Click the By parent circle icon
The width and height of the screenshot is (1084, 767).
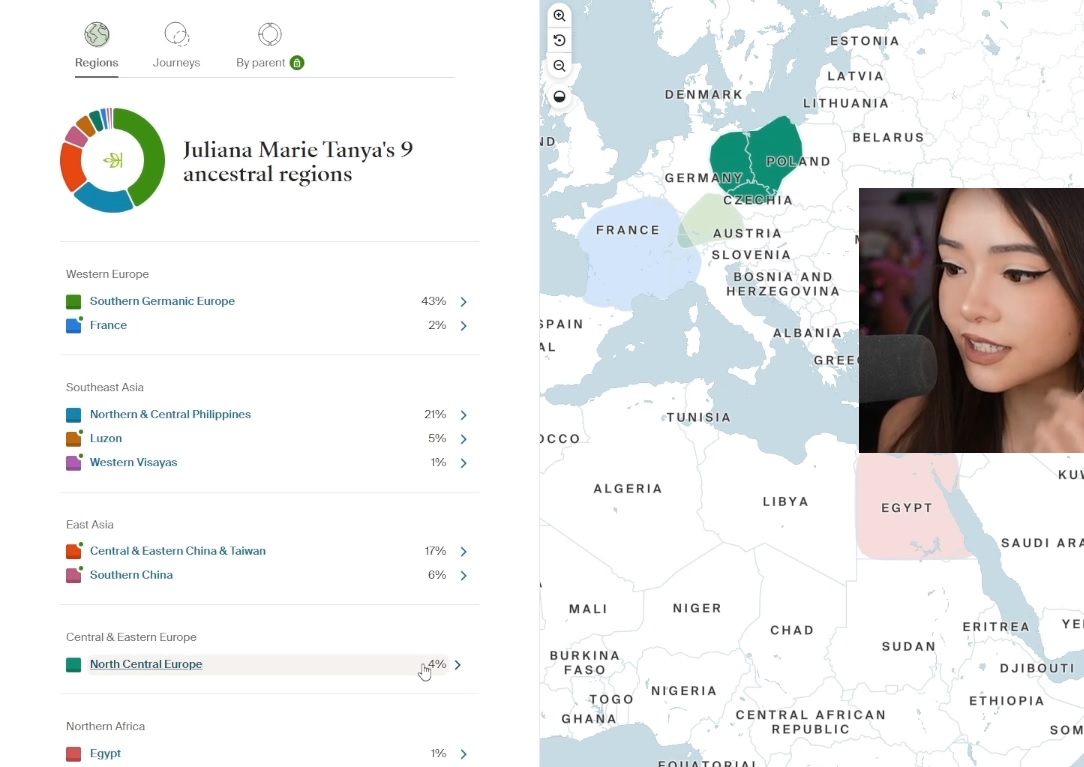[x=270, y=34]
